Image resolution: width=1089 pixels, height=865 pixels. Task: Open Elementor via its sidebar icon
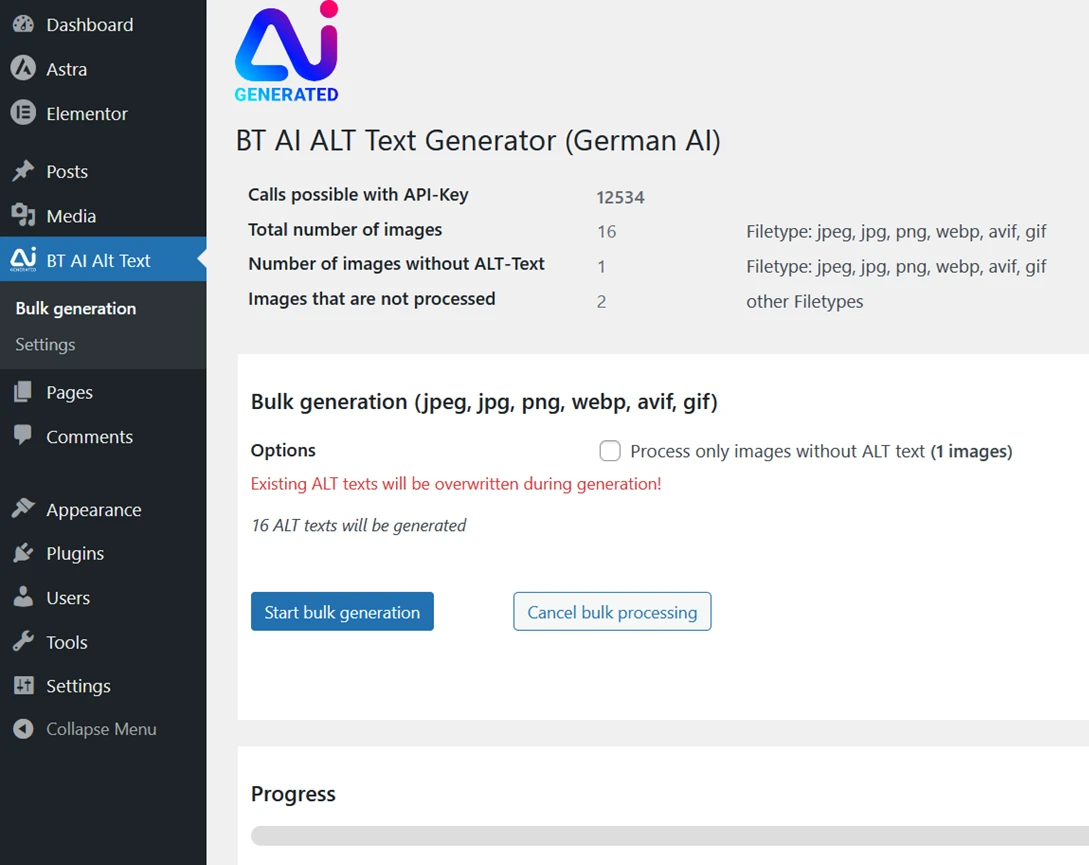click(x=23, y=114)
